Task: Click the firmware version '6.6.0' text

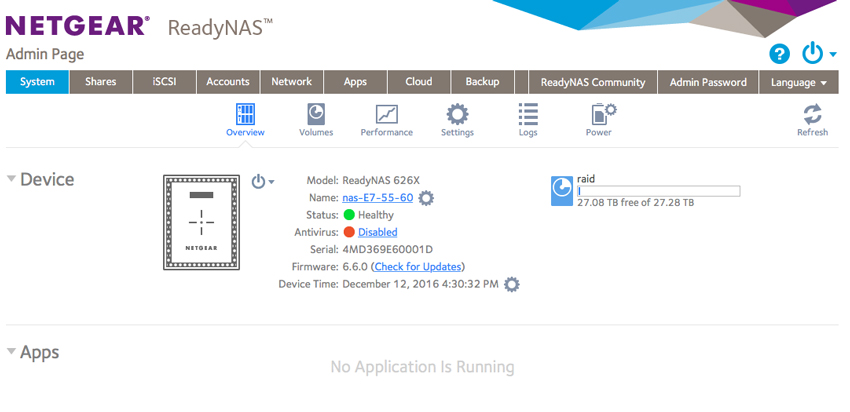Action: 356,267
